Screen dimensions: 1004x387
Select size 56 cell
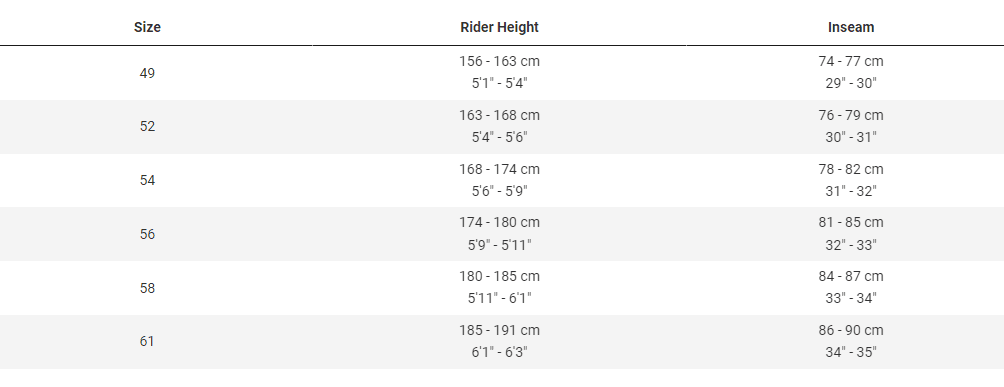click(x=147, y=234)
